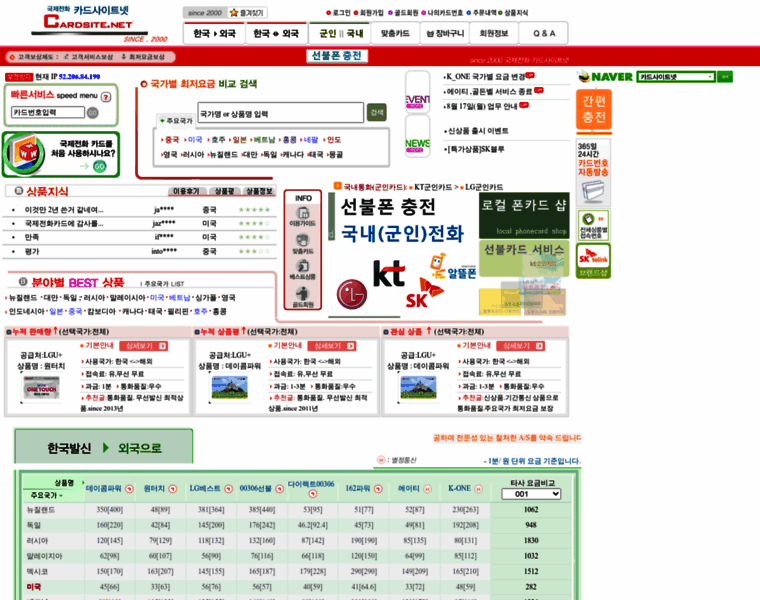Click the CARDSITE.NET logo
This screenshot has width=760, height=600.
pos(89,22)
